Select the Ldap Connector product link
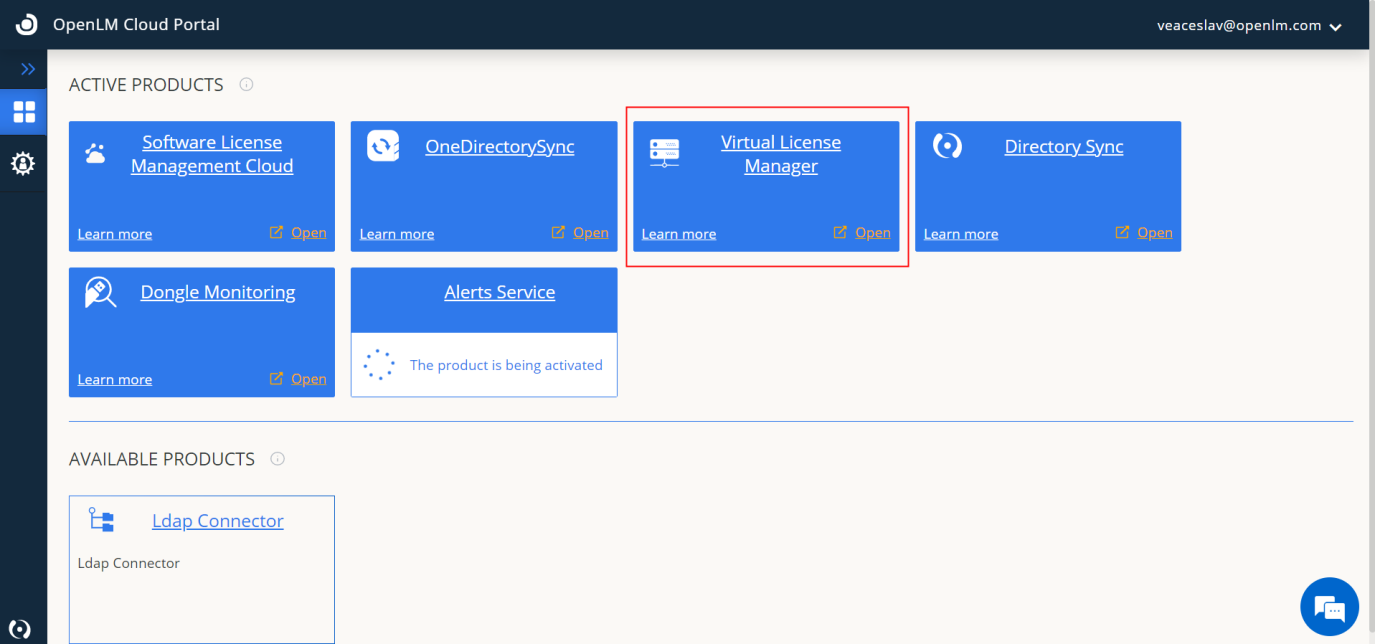The width and height of the screenshot is (1375, 644). [x=217, y=521]
